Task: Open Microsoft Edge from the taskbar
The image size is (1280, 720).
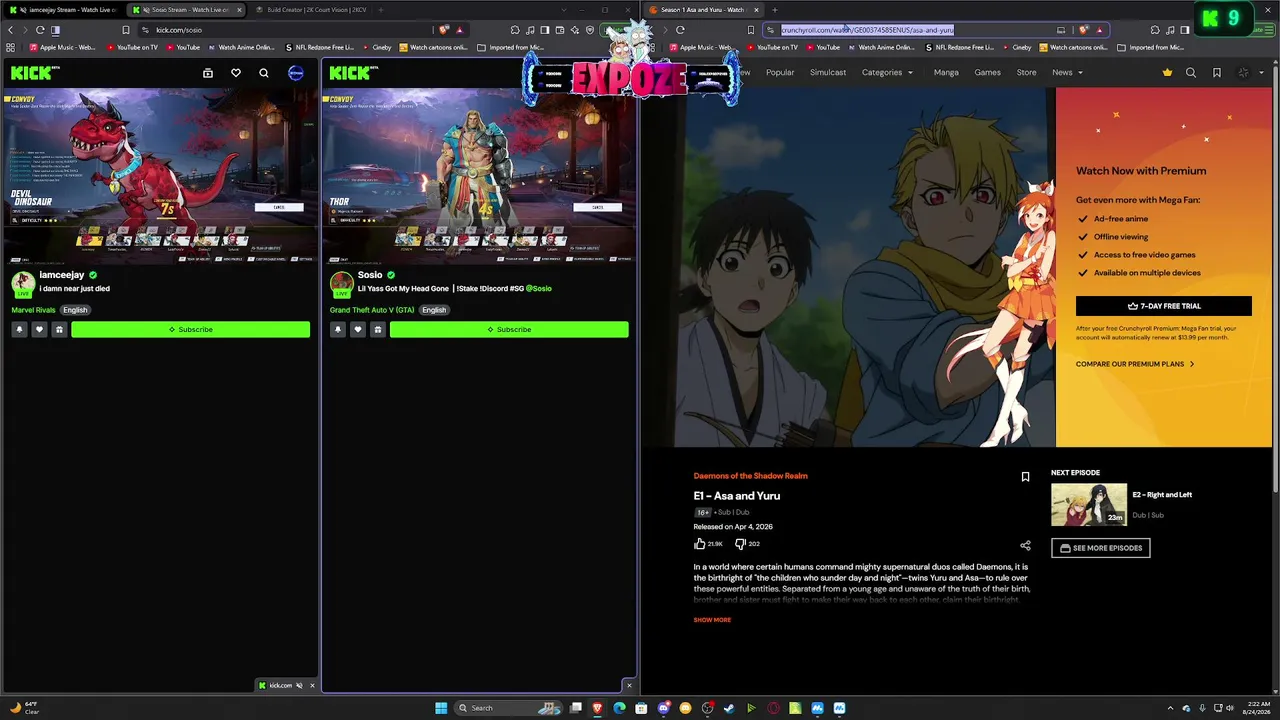Action: (620, 708)
